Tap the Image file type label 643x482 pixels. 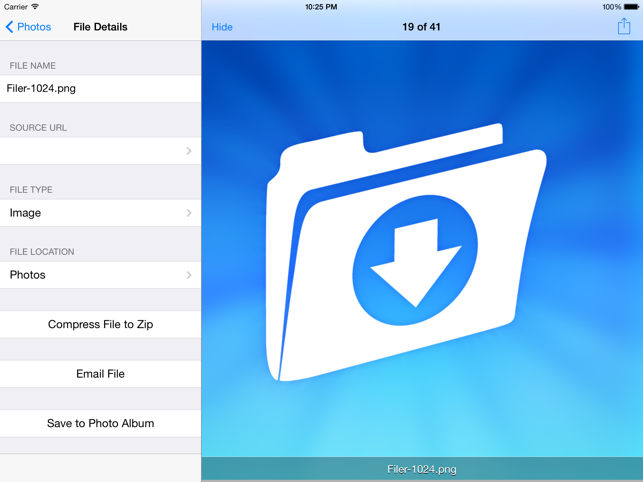pos(26,213)
